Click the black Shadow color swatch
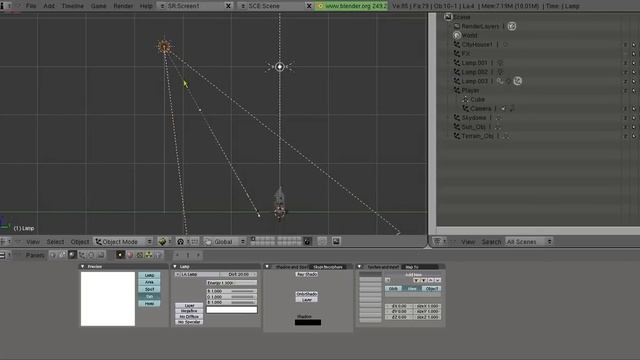 pyautogui.click(x=308, y=322)
